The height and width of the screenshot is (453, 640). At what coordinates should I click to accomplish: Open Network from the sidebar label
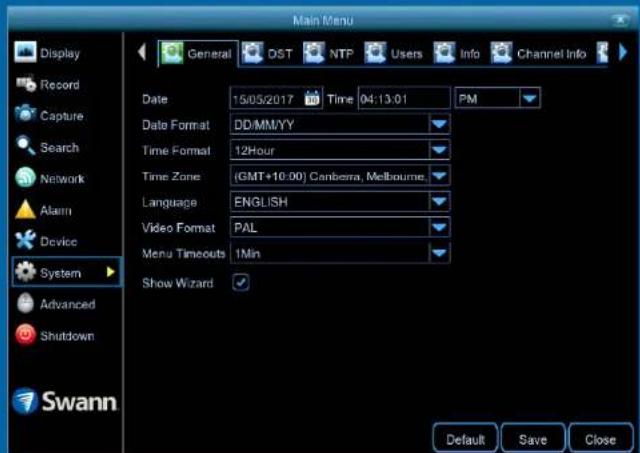(x=62, y=178)
